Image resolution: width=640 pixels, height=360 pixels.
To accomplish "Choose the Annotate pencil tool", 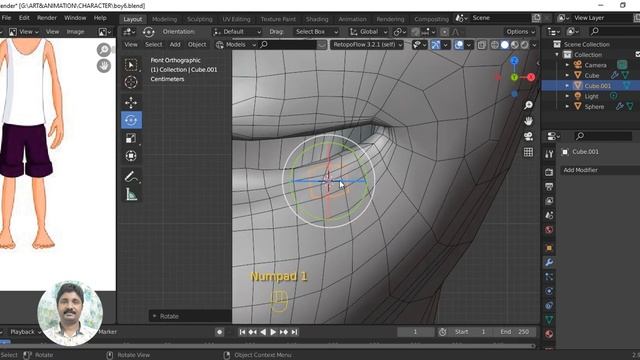I will coord(131,176).
